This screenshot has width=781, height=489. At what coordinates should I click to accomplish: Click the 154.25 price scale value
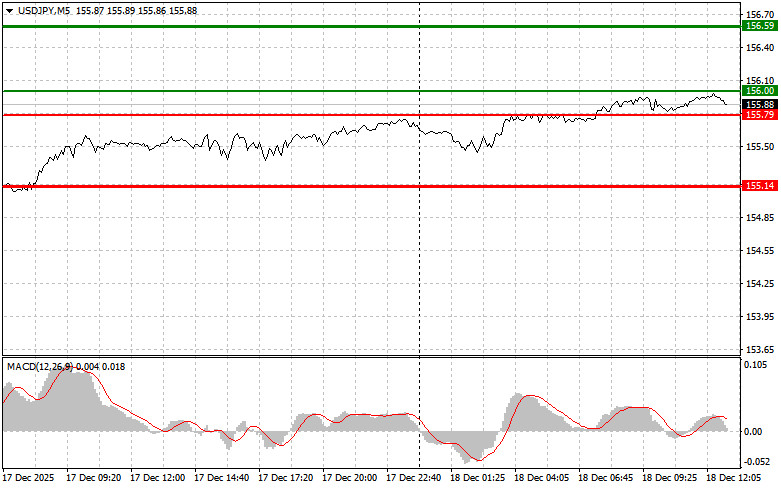tap(760, 284)
